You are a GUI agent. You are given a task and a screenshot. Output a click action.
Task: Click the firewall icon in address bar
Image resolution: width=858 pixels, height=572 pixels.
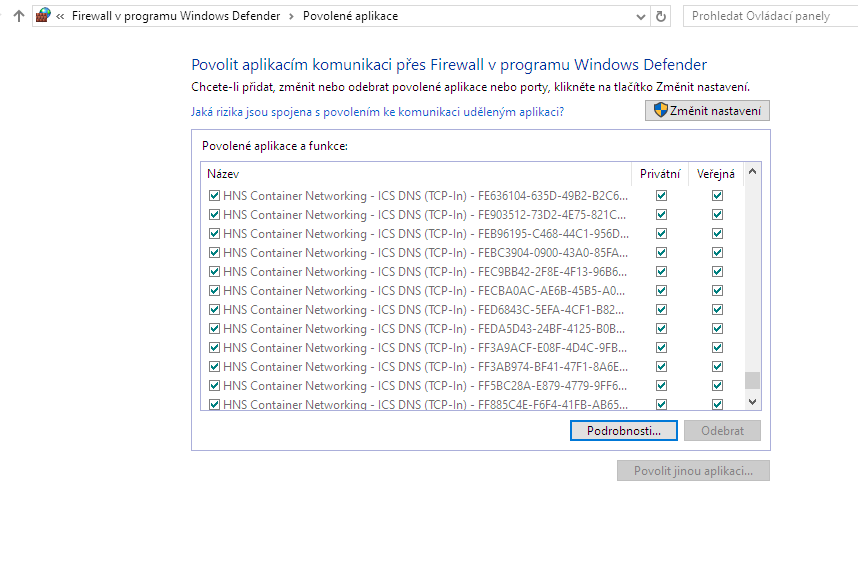click(x=43, y=16)
